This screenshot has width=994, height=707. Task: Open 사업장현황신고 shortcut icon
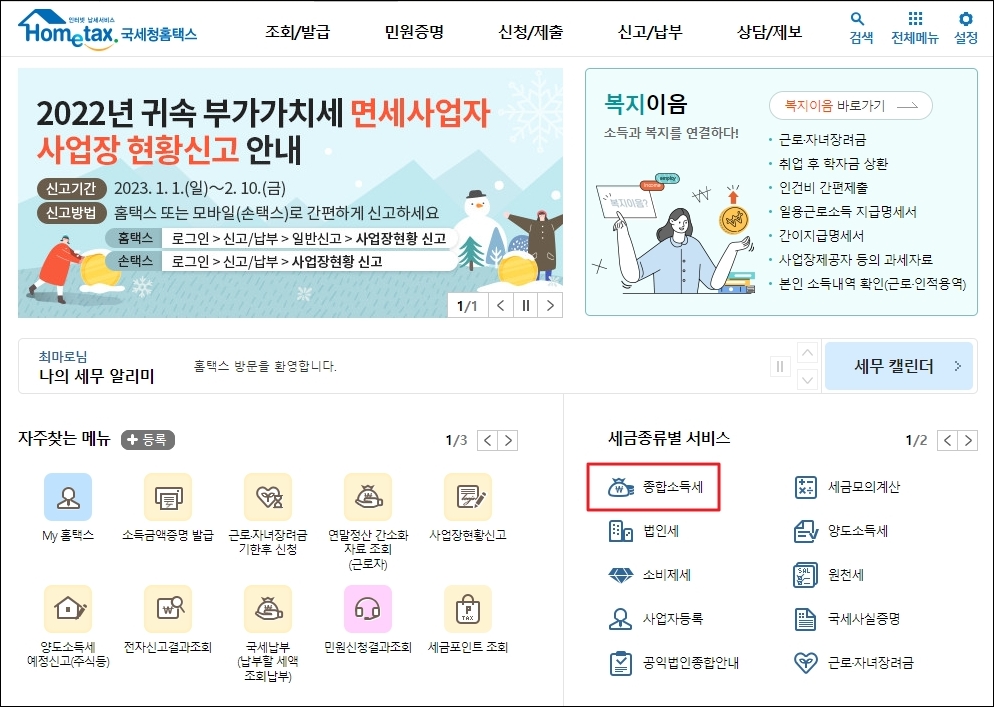tap(468, 497)
